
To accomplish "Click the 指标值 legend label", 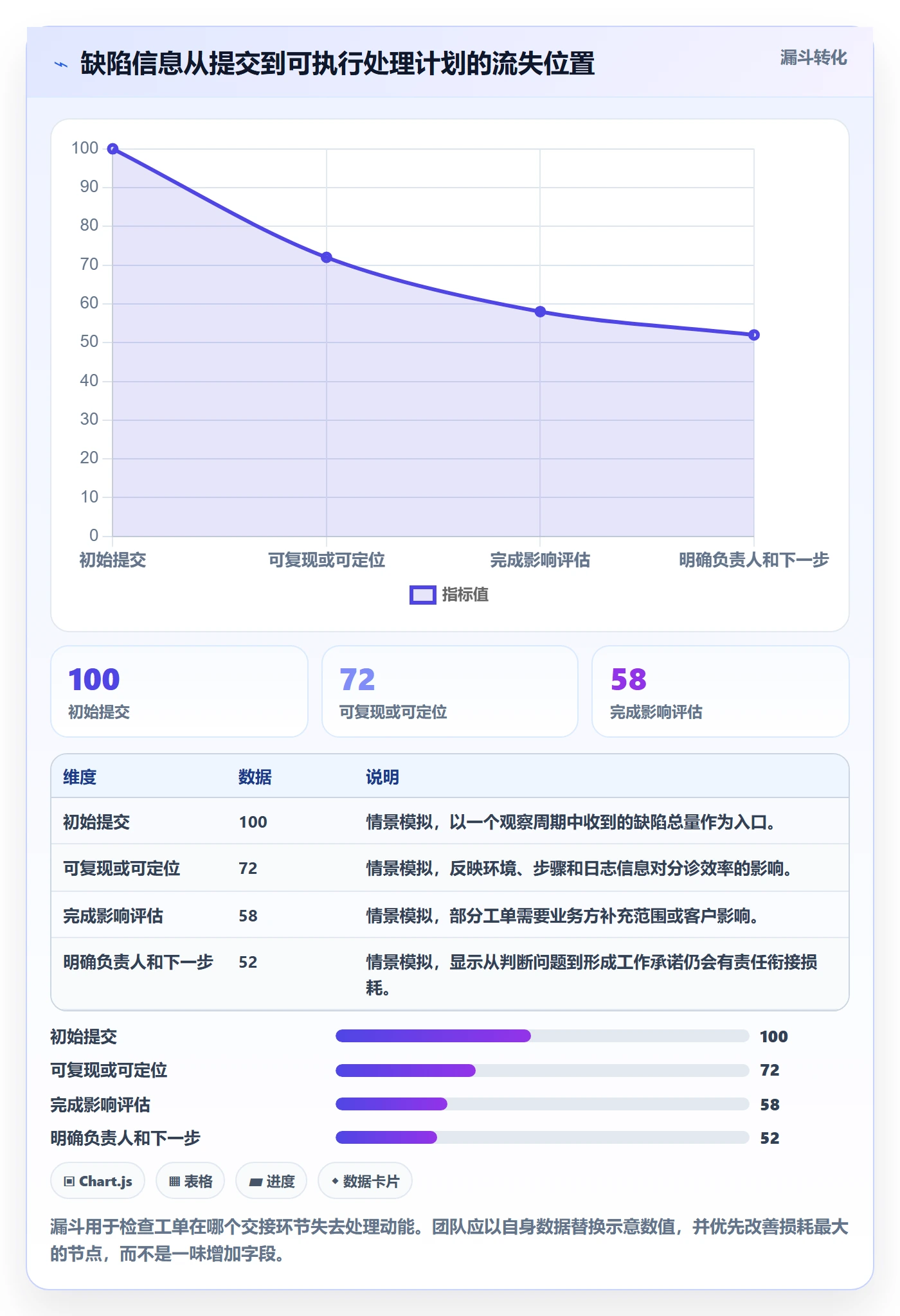I will (x=465, y=595).
